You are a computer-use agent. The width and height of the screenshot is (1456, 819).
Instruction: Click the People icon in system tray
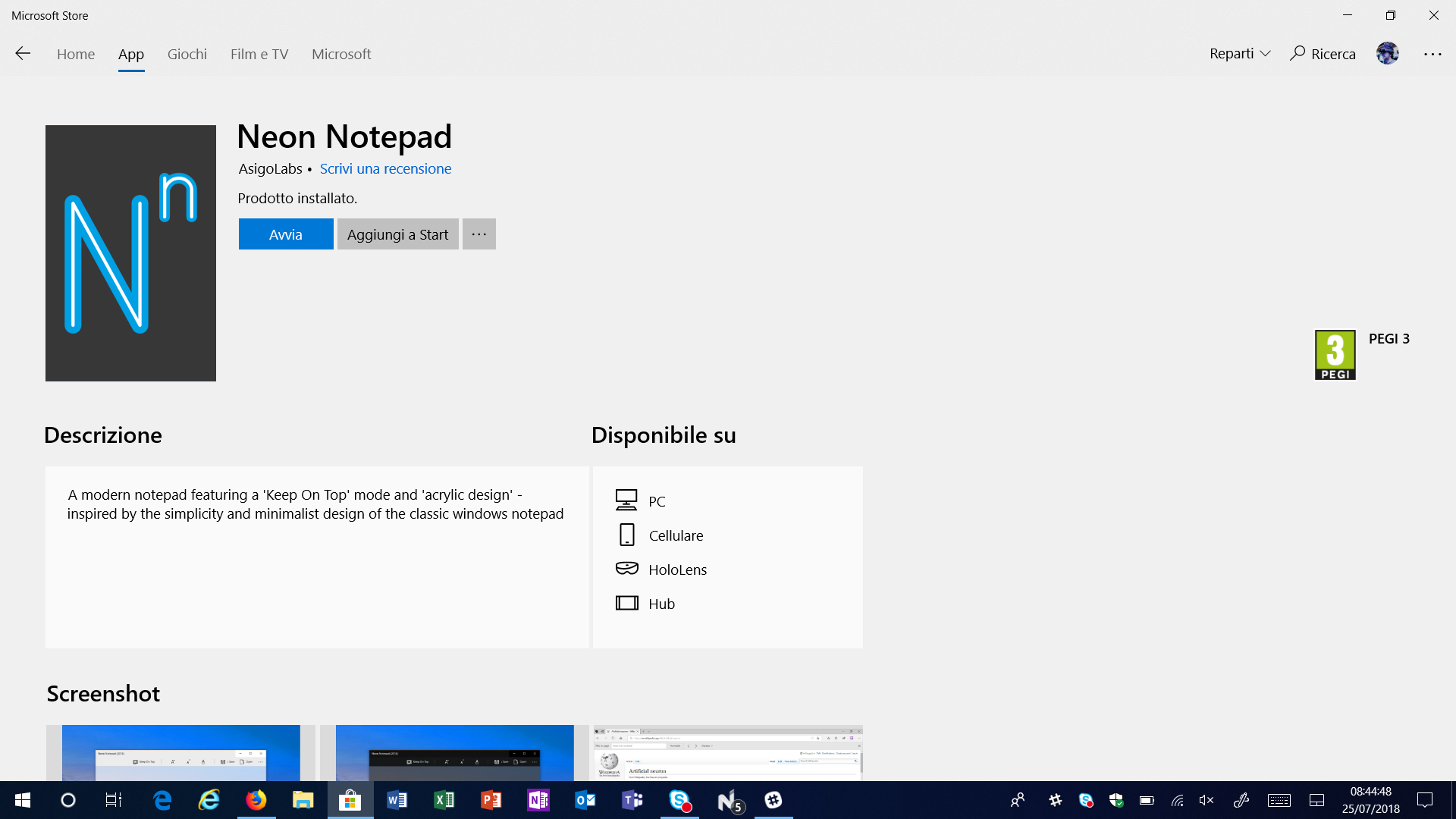(1018, 800)
